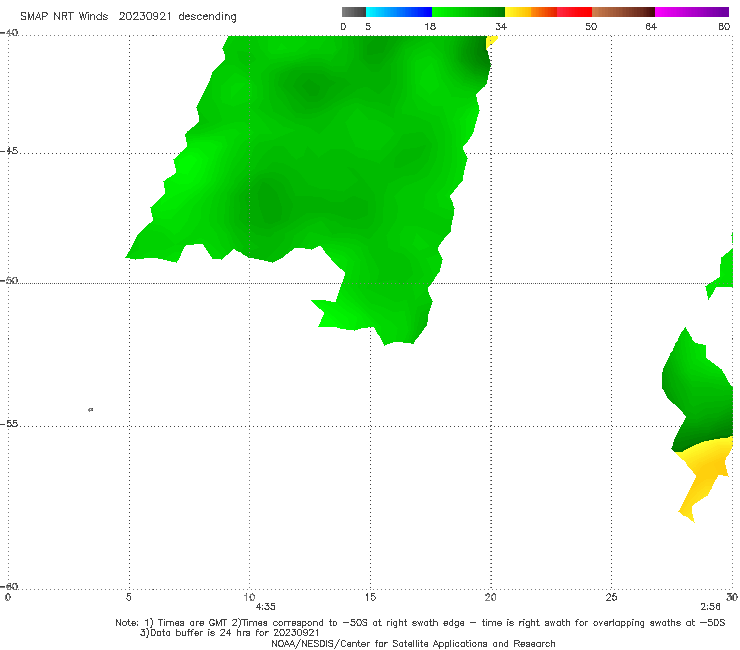Click the longitude axis label '10'
The image size is (740, 650).
[x=250, y=597]
